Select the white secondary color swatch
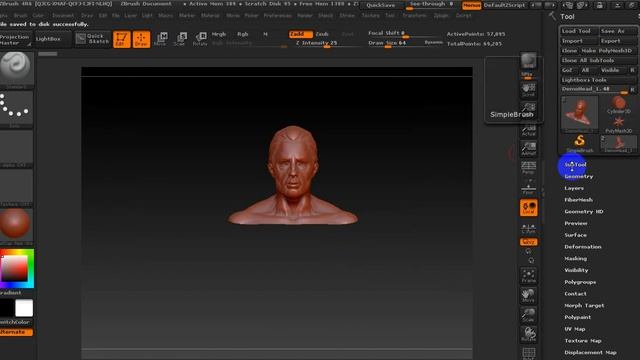640x360 pixels. 24,308
